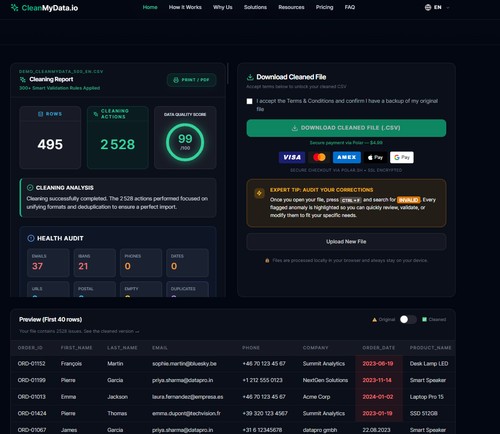
Task: Click the globe language icon
Action: [x=428, y=7]
